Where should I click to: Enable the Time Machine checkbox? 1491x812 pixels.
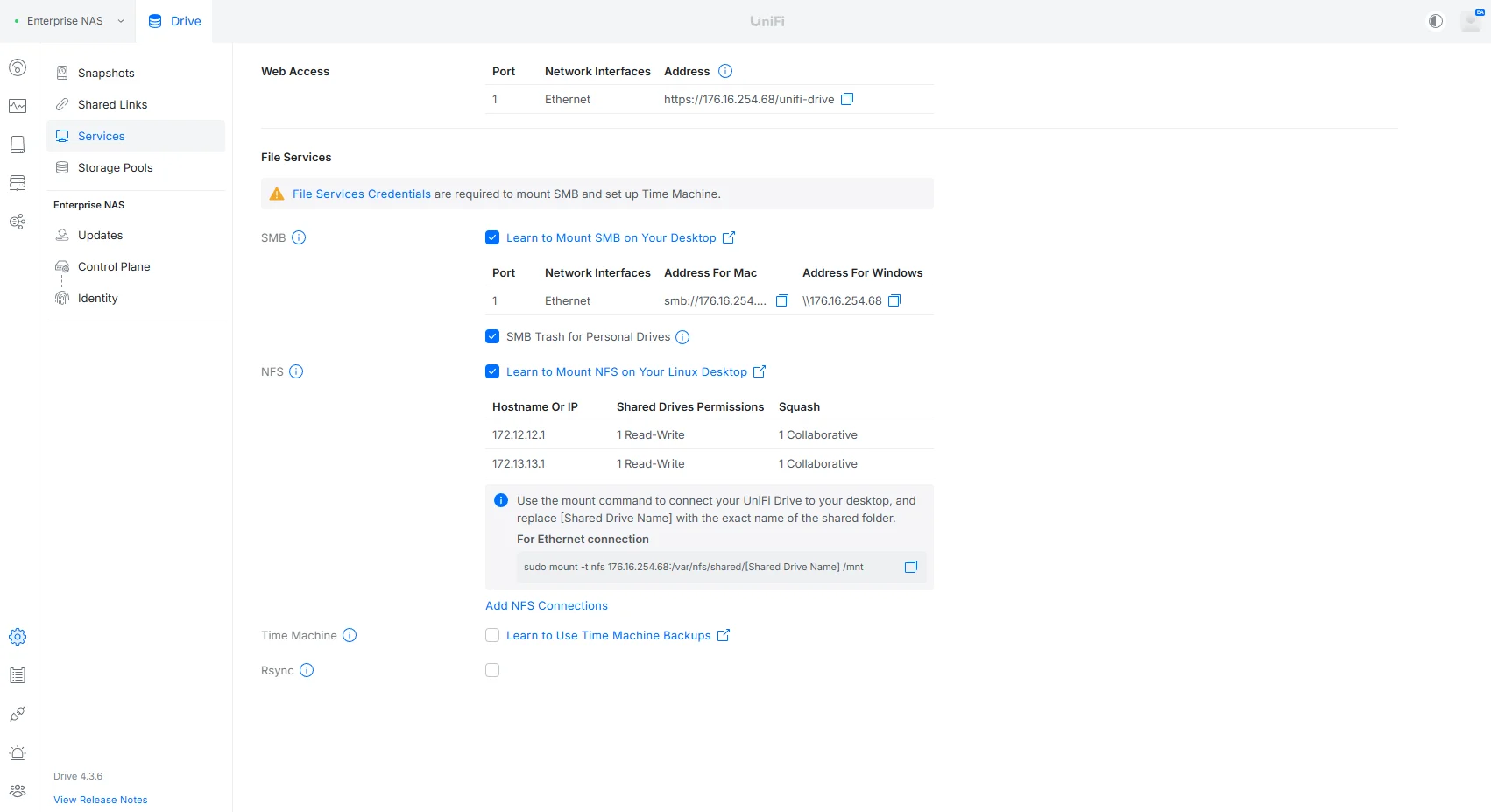point(492,635)
